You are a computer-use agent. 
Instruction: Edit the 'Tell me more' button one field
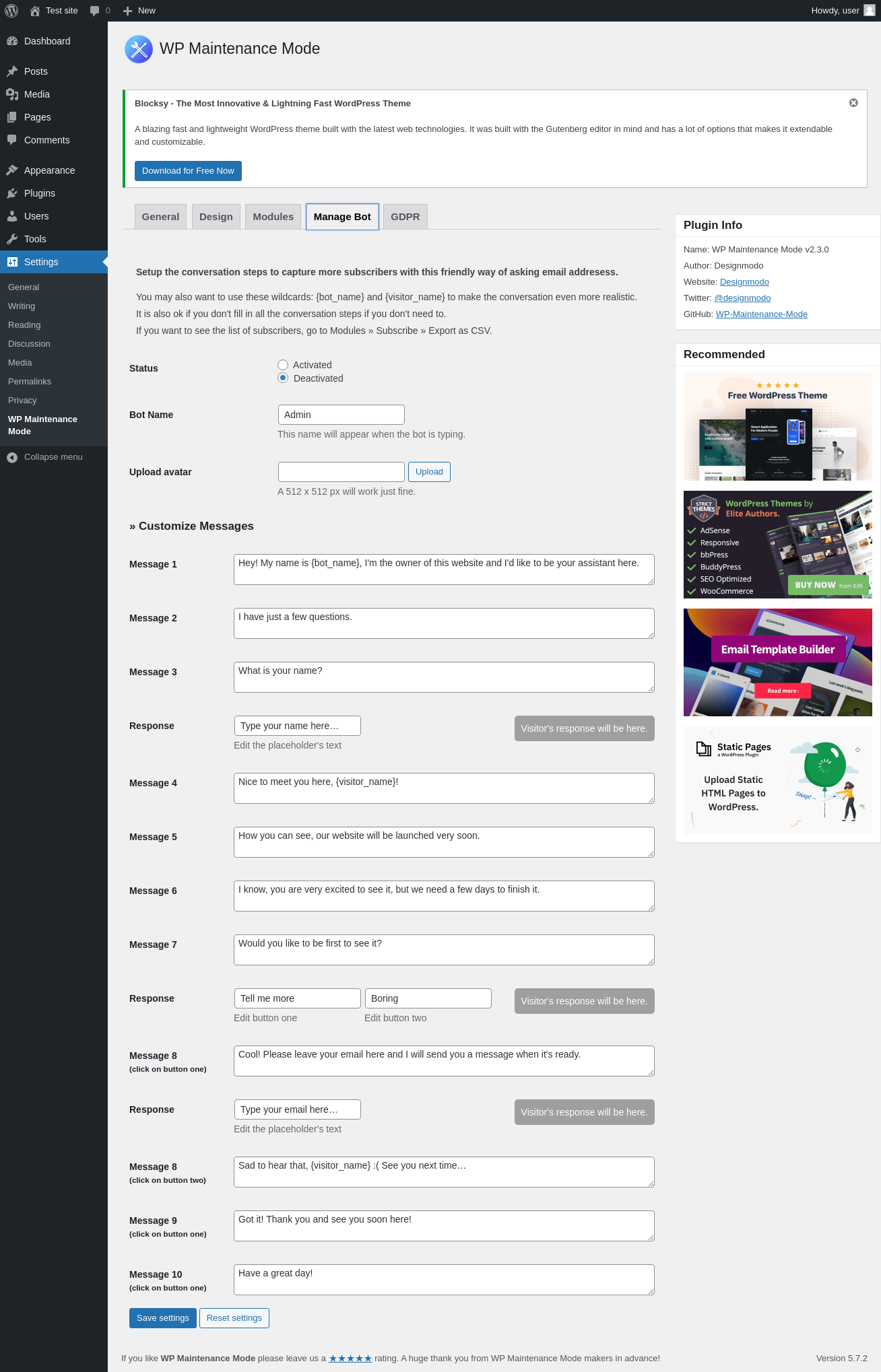[298, 998]
